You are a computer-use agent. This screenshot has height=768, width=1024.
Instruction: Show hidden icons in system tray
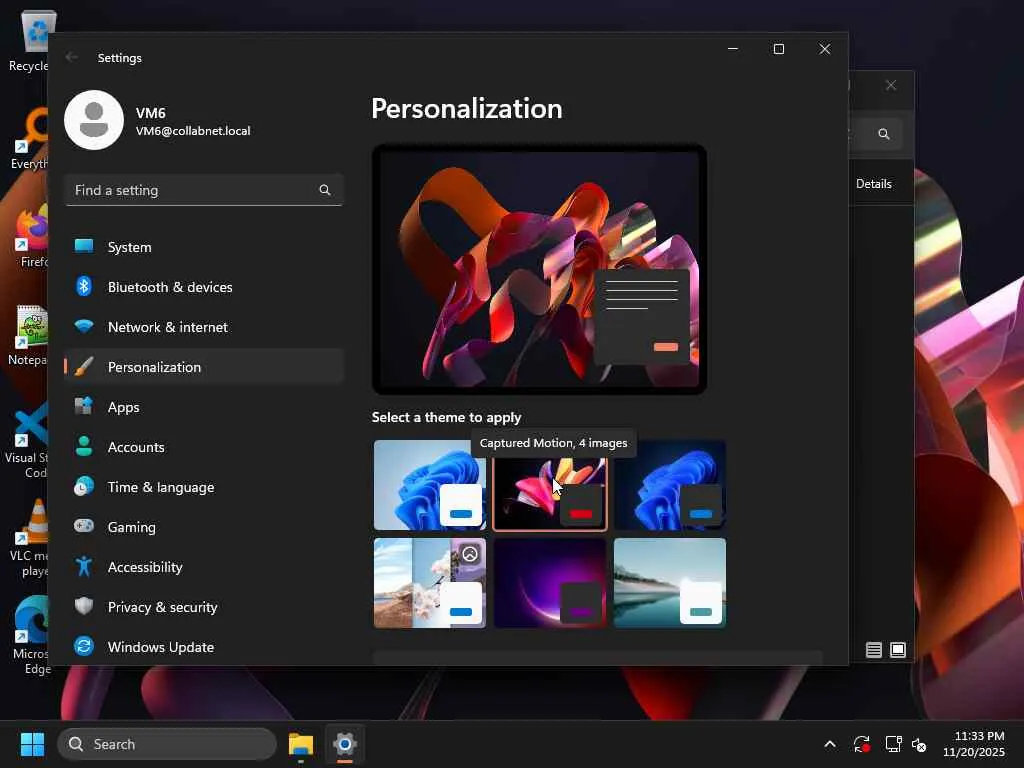(829, 744)
